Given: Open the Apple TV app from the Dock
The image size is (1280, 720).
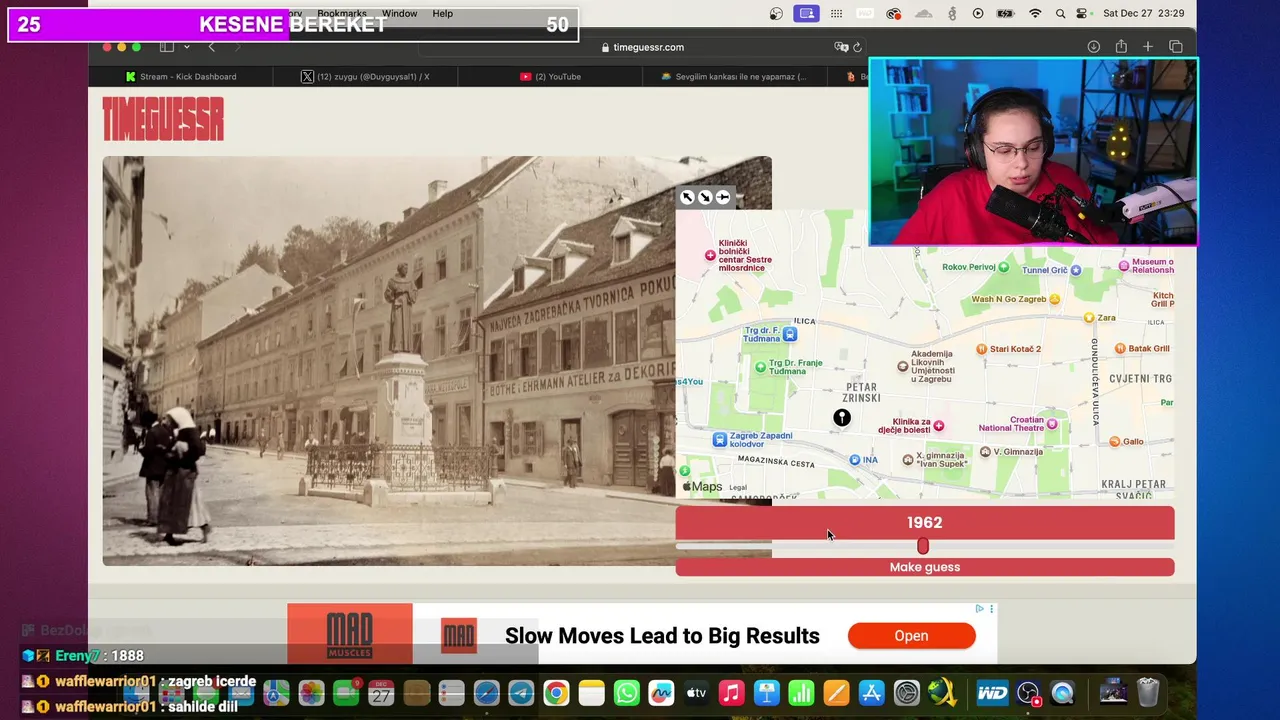Looking at the screenshot, I should click(697, 693).
